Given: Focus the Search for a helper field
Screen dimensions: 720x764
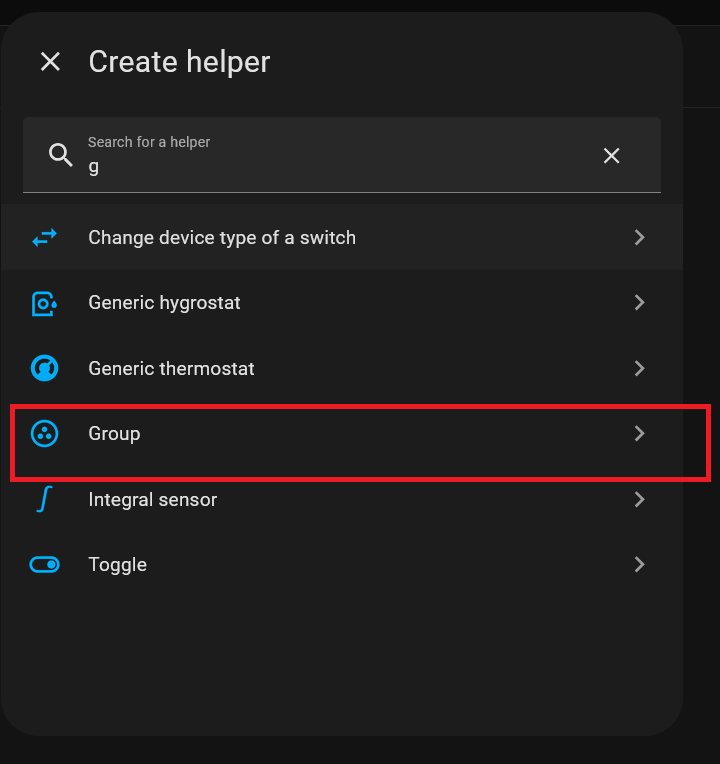Looking at the screenshot, I should 330,165.
